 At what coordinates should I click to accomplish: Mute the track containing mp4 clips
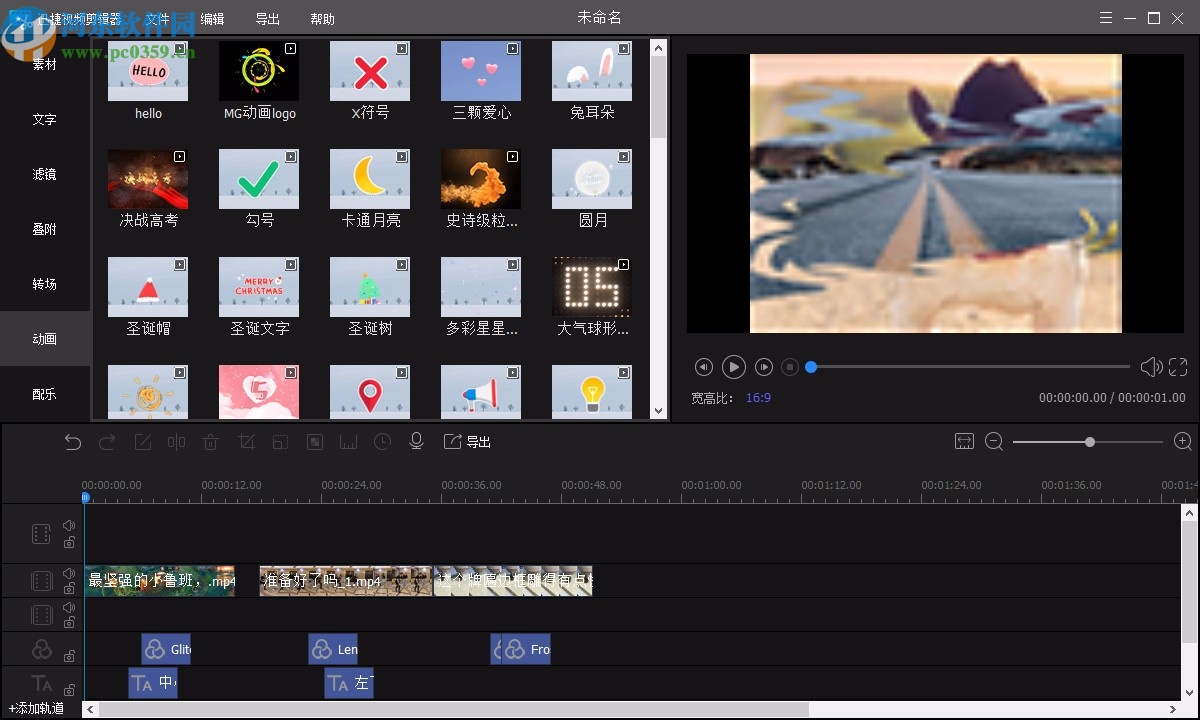coord(69,573)
